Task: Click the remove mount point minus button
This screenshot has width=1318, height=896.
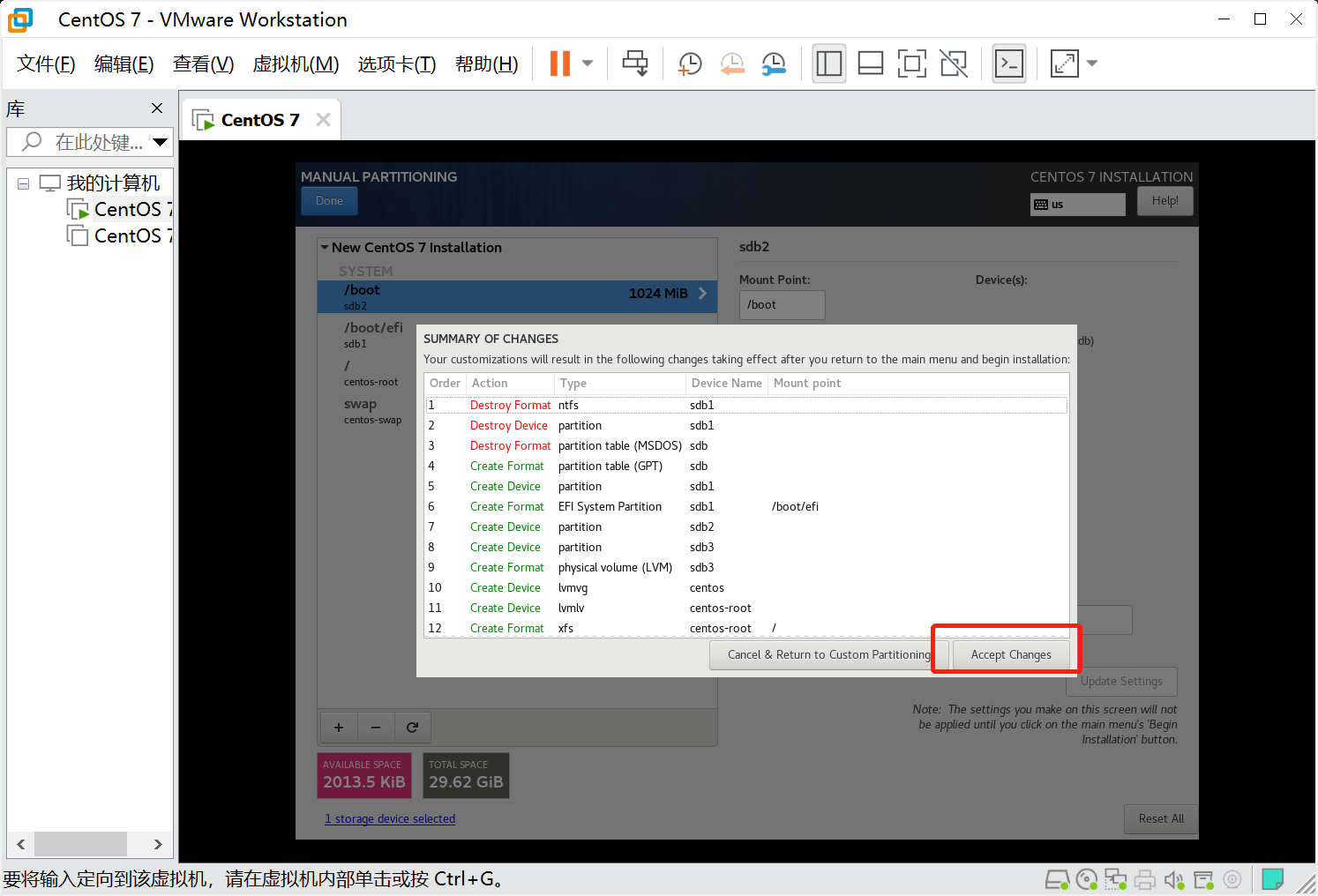Action: (x=376, y=728)
